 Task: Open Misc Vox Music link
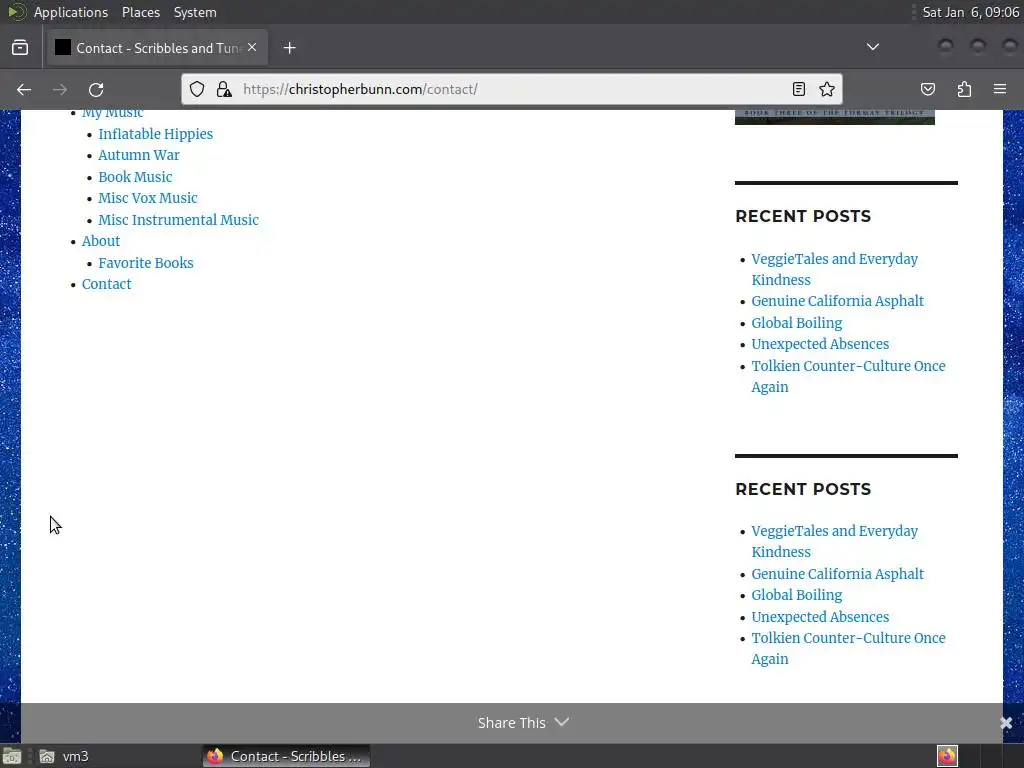[148, 198]
